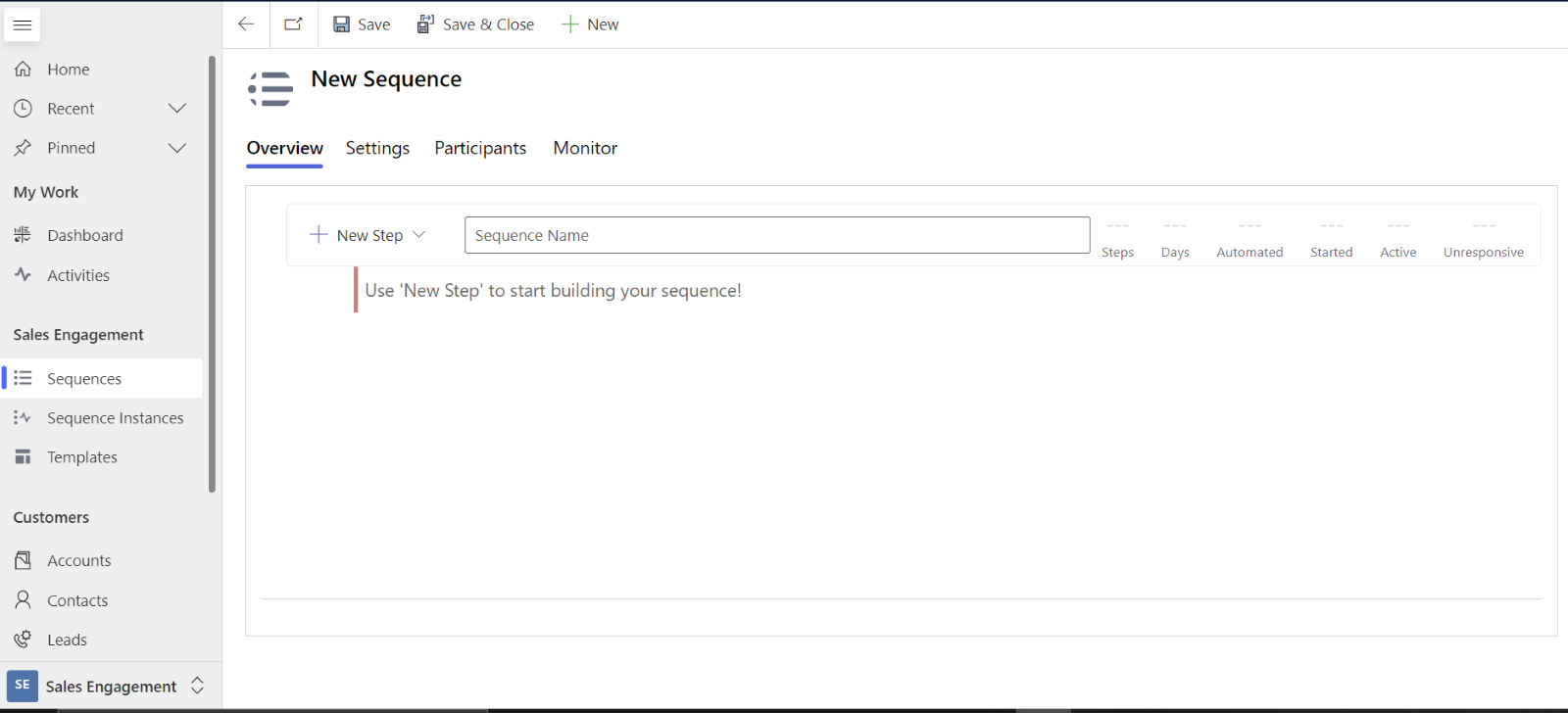The image size is (1568, 713).
Task: Click the Days counter label
Action: (x=1175, y=252)
